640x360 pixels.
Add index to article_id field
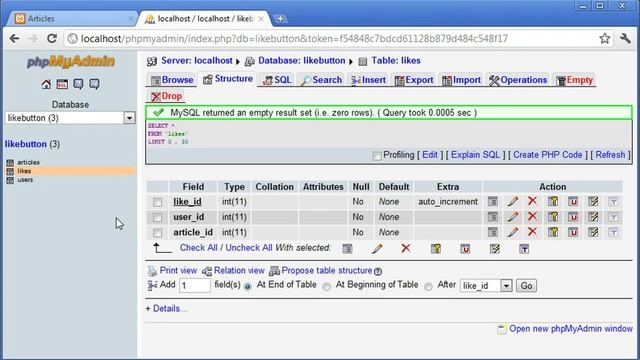click(593, 232)
